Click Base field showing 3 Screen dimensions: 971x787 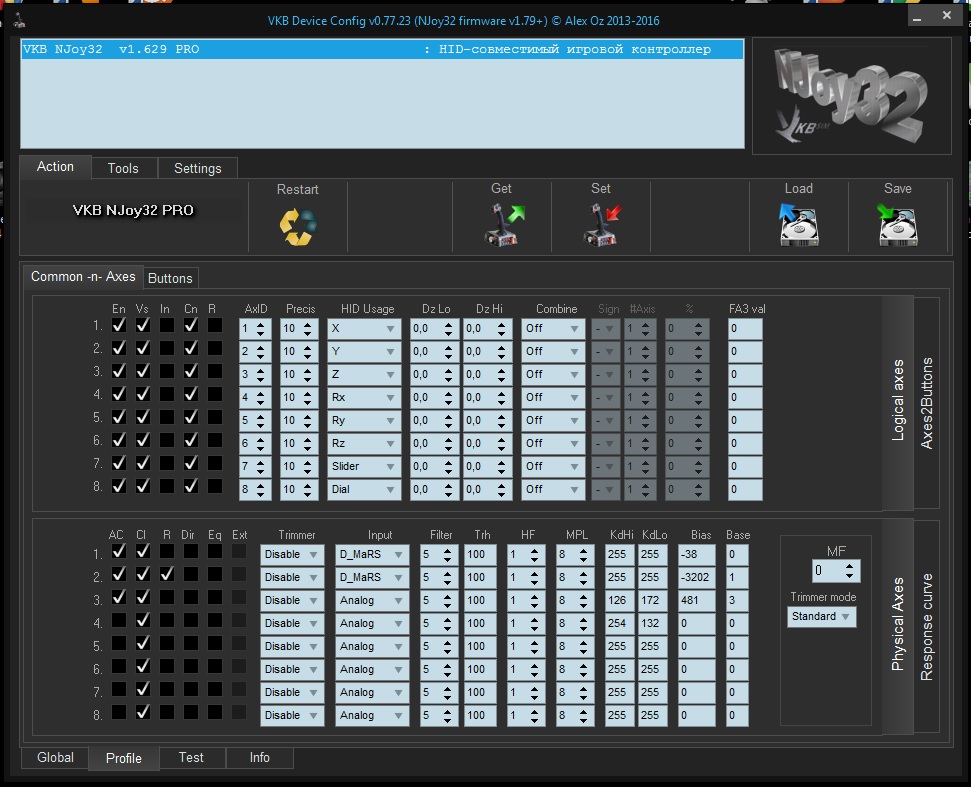pyautogui.click(x=737, y=600)
